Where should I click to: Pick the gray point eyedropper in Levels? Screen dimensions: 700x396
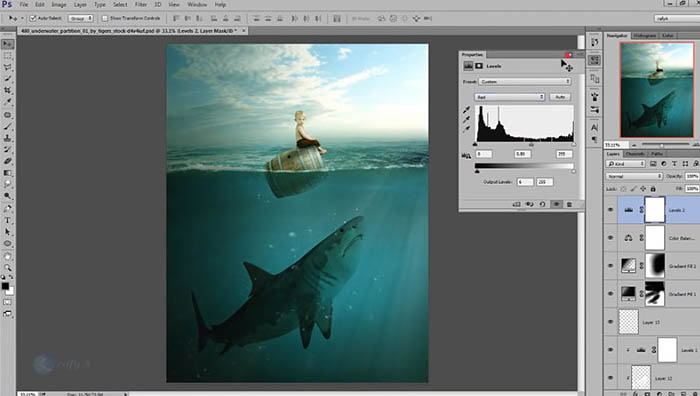[x=467, y=120]
